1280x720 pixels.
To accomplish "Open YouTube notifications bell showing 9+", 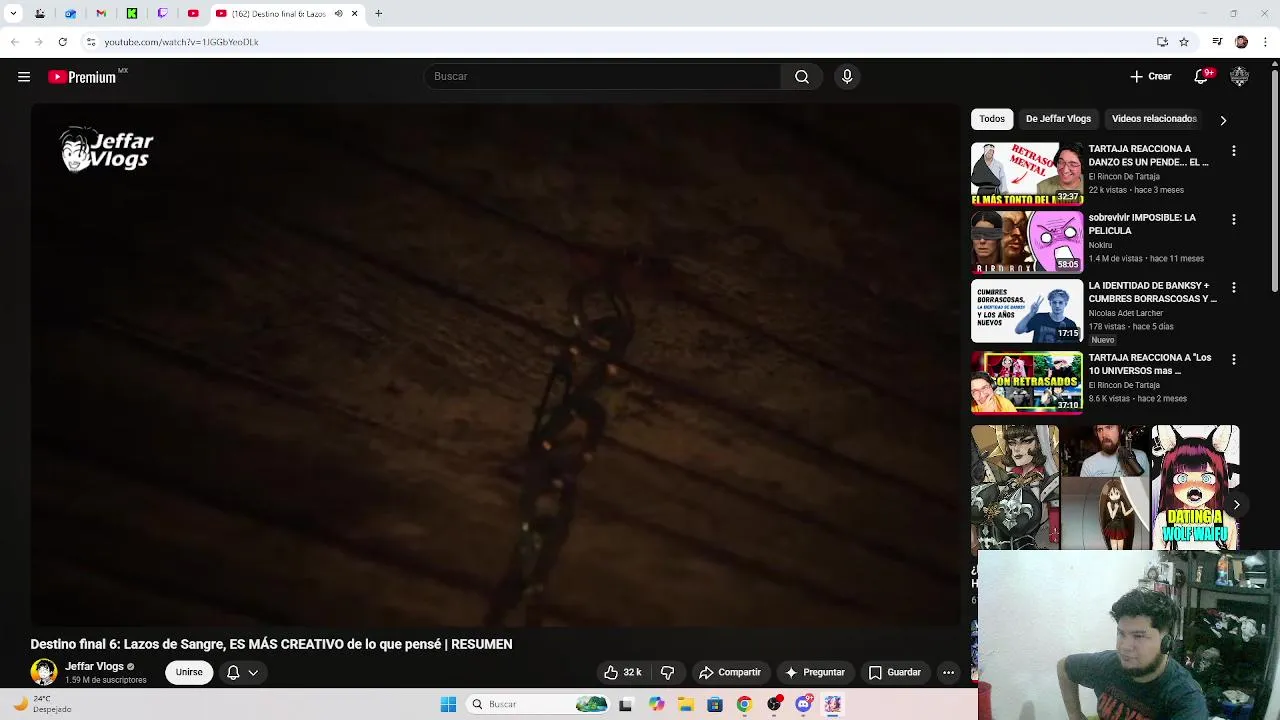I will click(1202, 77).
